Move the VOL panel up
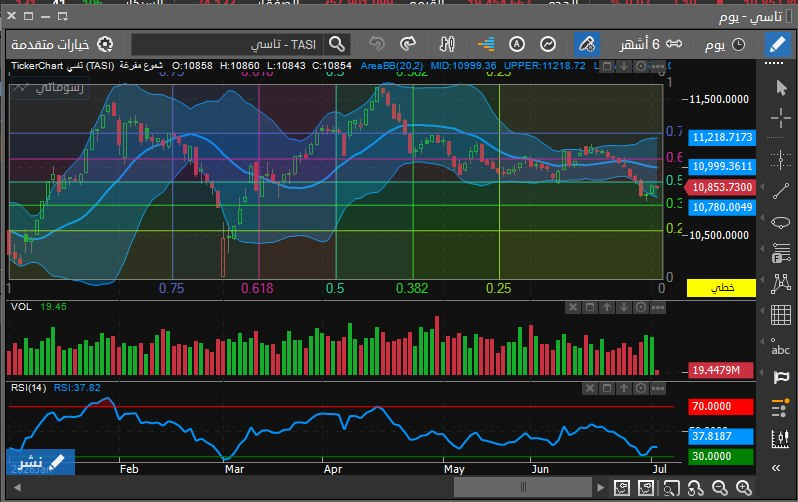Viewport: 798px width, 502px height. point(607,307)
